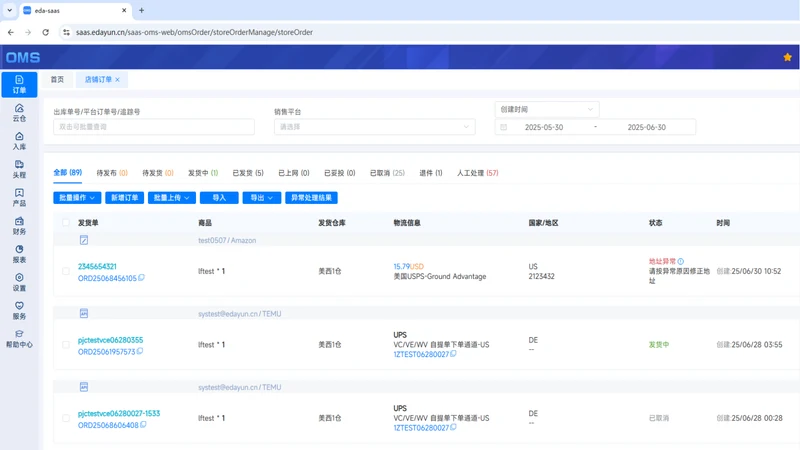Copy order number ORD25068606408
This screenshot has height=450, width=800.
(x=143, y=424)
